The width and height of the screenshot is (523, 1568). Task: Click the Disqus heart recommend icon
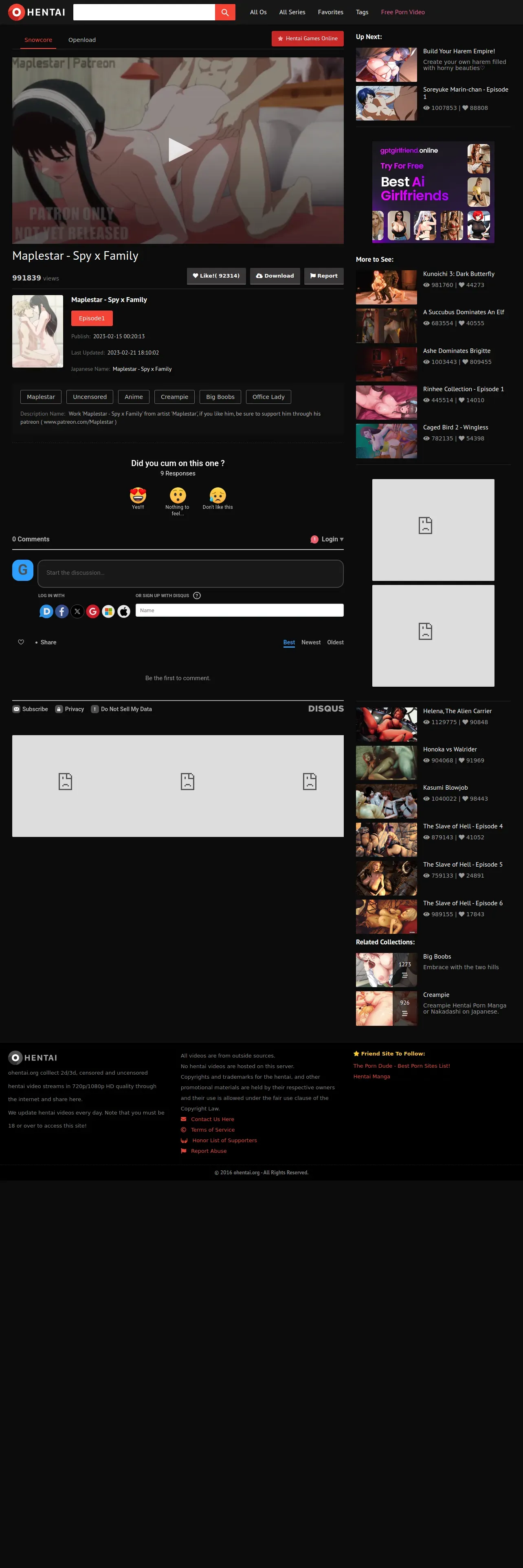21,643
